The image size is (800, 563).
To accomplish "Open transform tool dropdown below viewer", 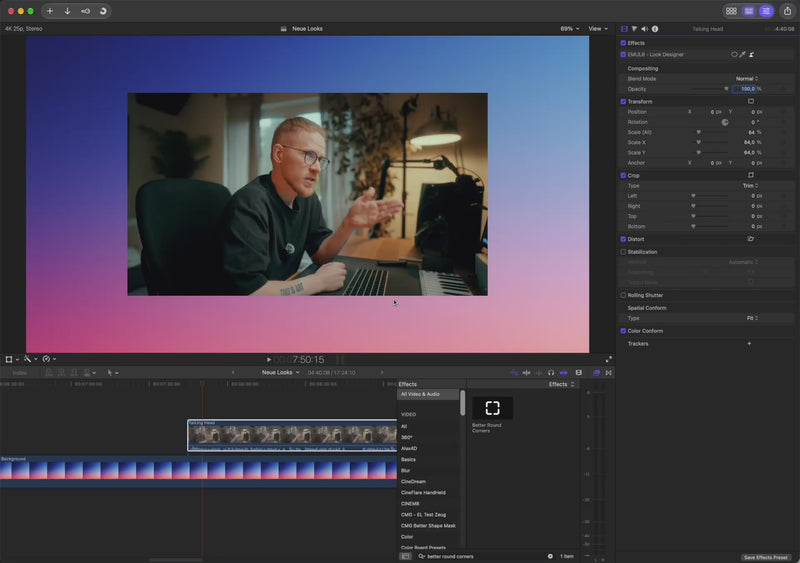I will [12, 359].
